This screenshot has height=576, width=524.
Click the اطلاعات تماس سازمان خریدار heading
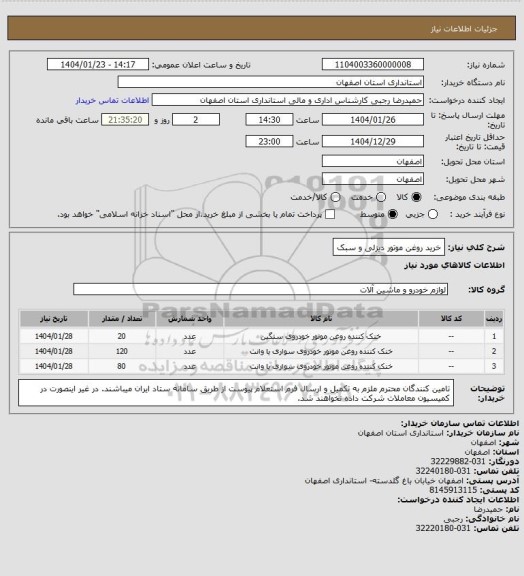pyautogui.click(x=460, y=423)
